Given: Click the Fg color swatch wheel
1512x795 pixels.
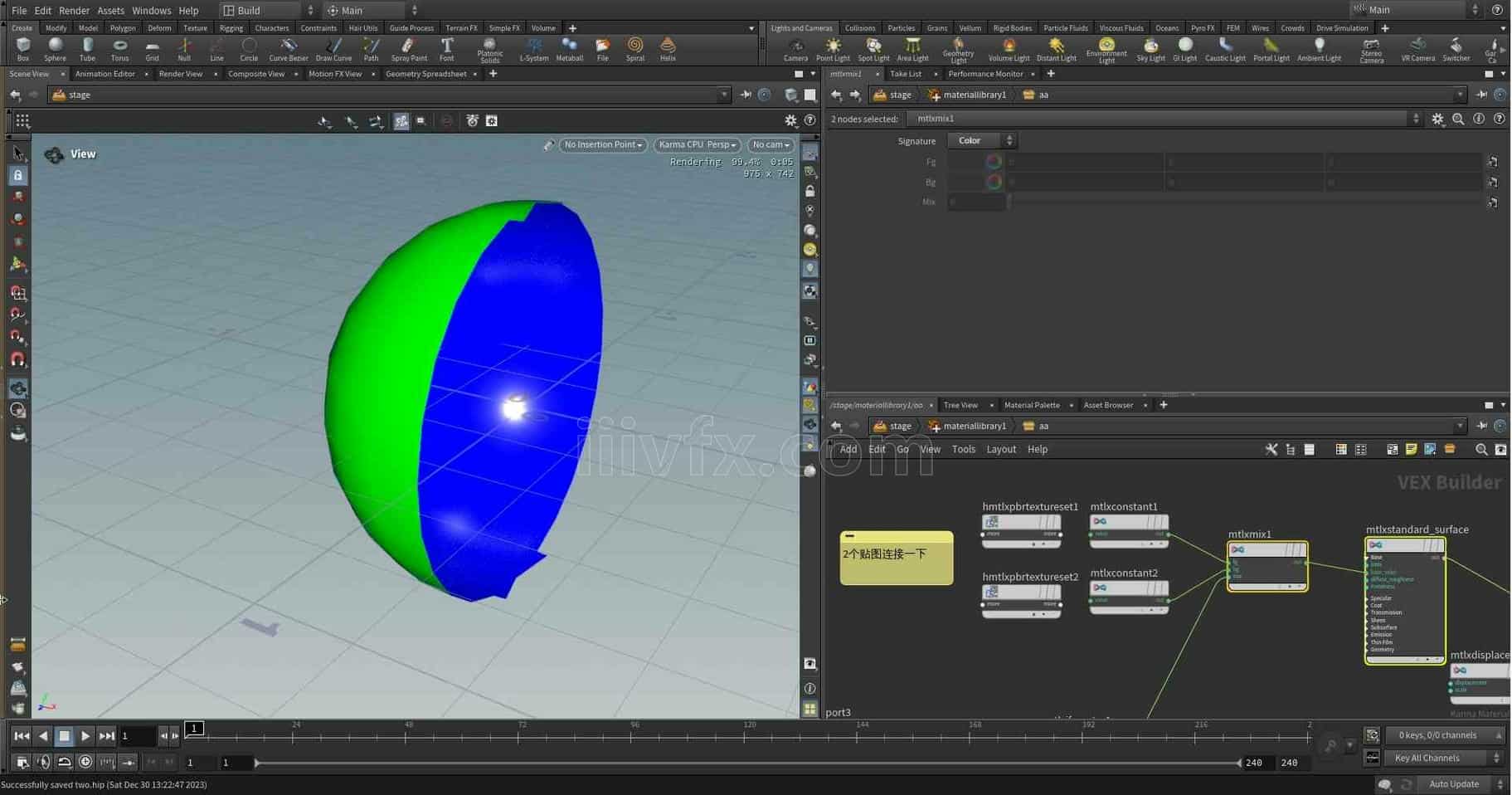Looking at the screenshot, I should pos(994,162).
